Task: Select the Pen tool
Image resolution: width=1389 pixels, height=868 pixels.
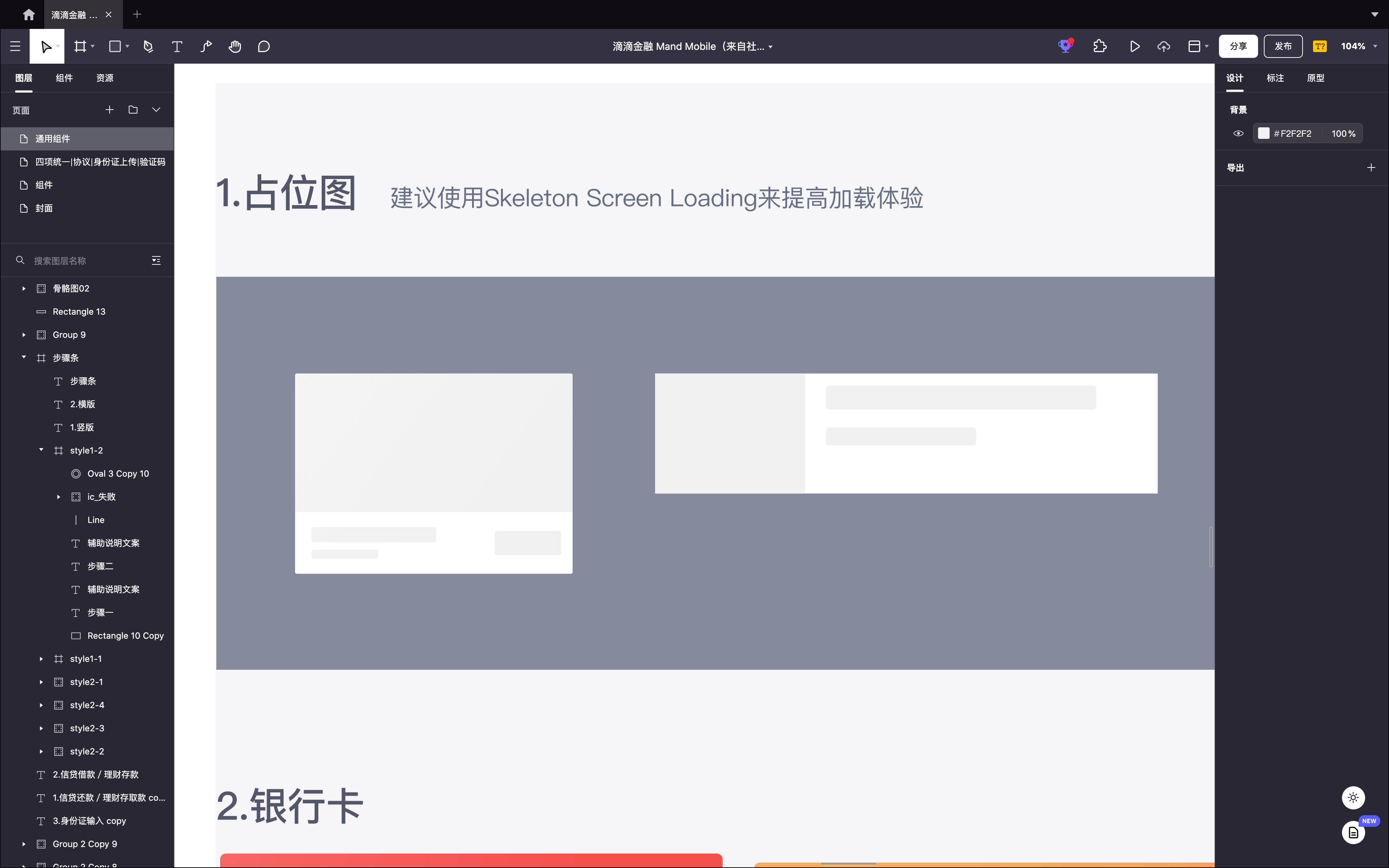Action: point(149,47)
